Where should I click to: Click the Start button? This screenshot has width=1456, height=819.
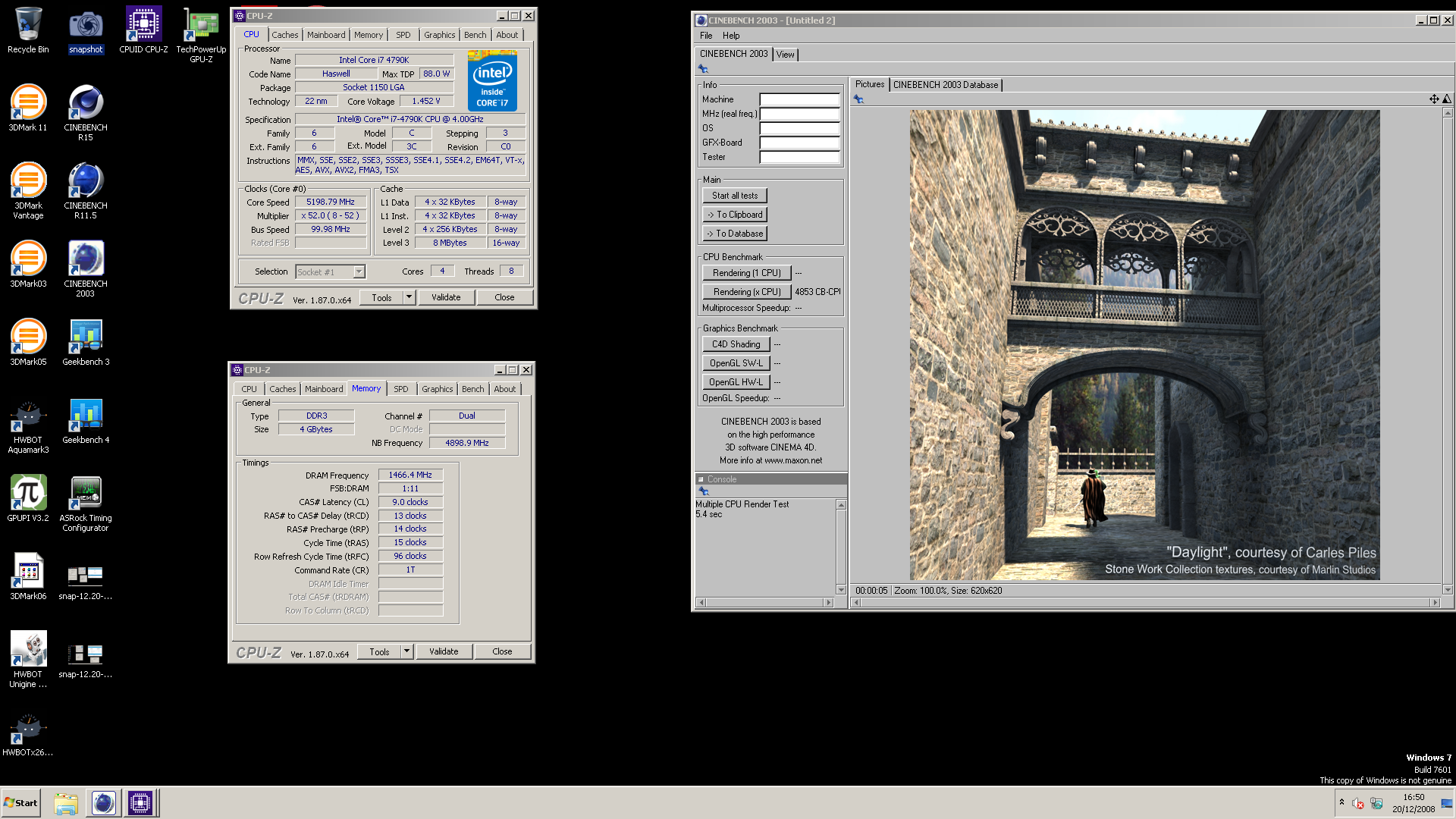[x=21, y=803]
